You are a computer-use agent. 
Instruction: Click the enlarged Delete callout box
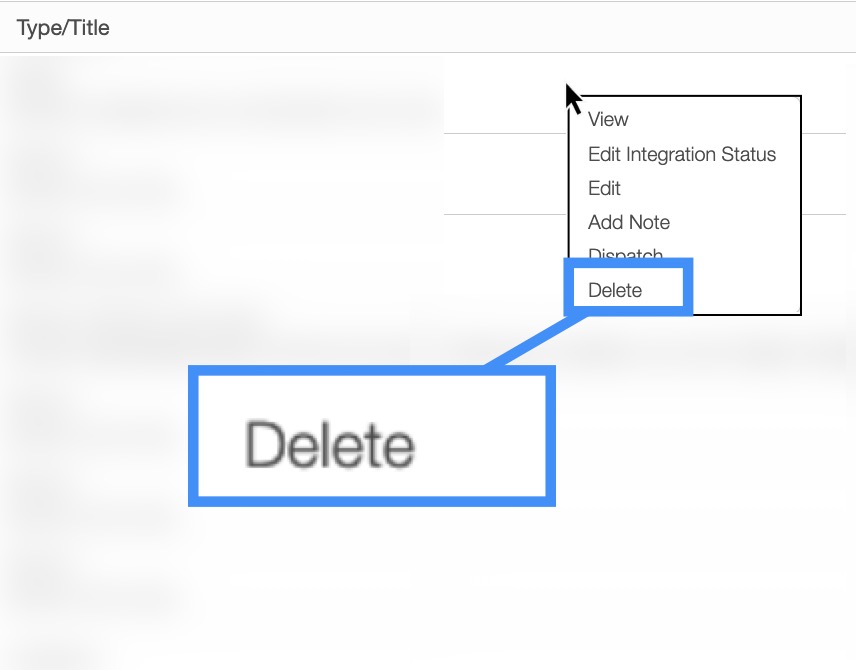[371, 436]
